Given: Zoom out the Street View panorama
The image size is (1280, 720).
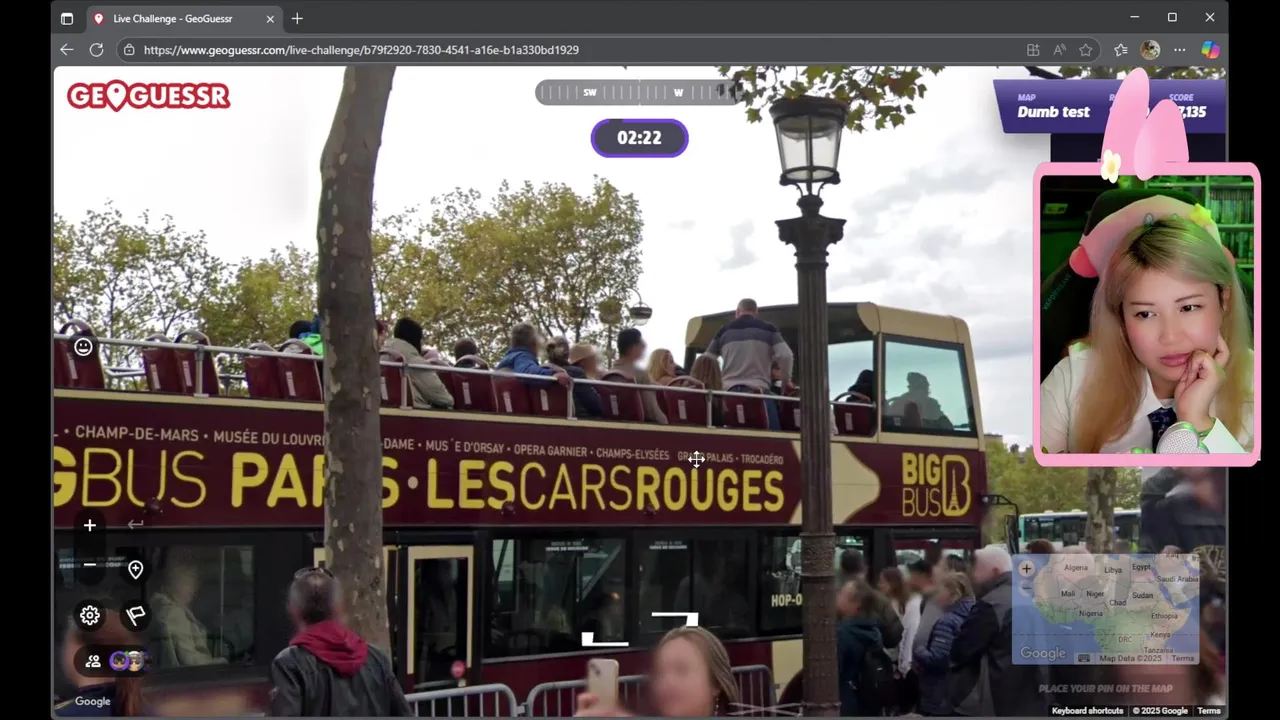Looking at the screenshot, I should click(x=90, y=565).
